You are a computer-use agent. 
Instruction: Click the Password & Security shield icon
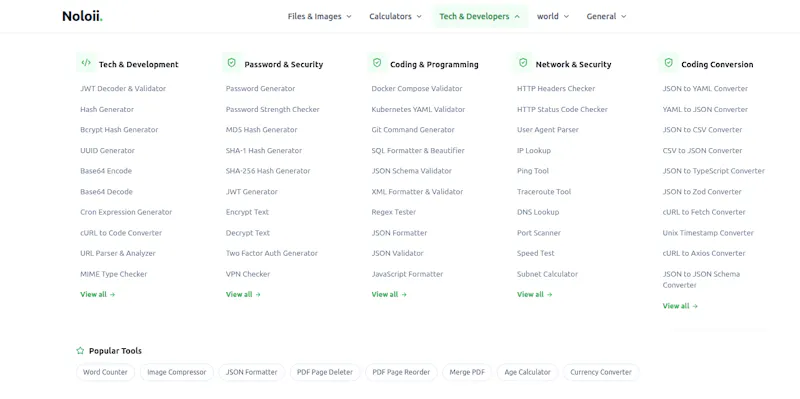[232, 63]
